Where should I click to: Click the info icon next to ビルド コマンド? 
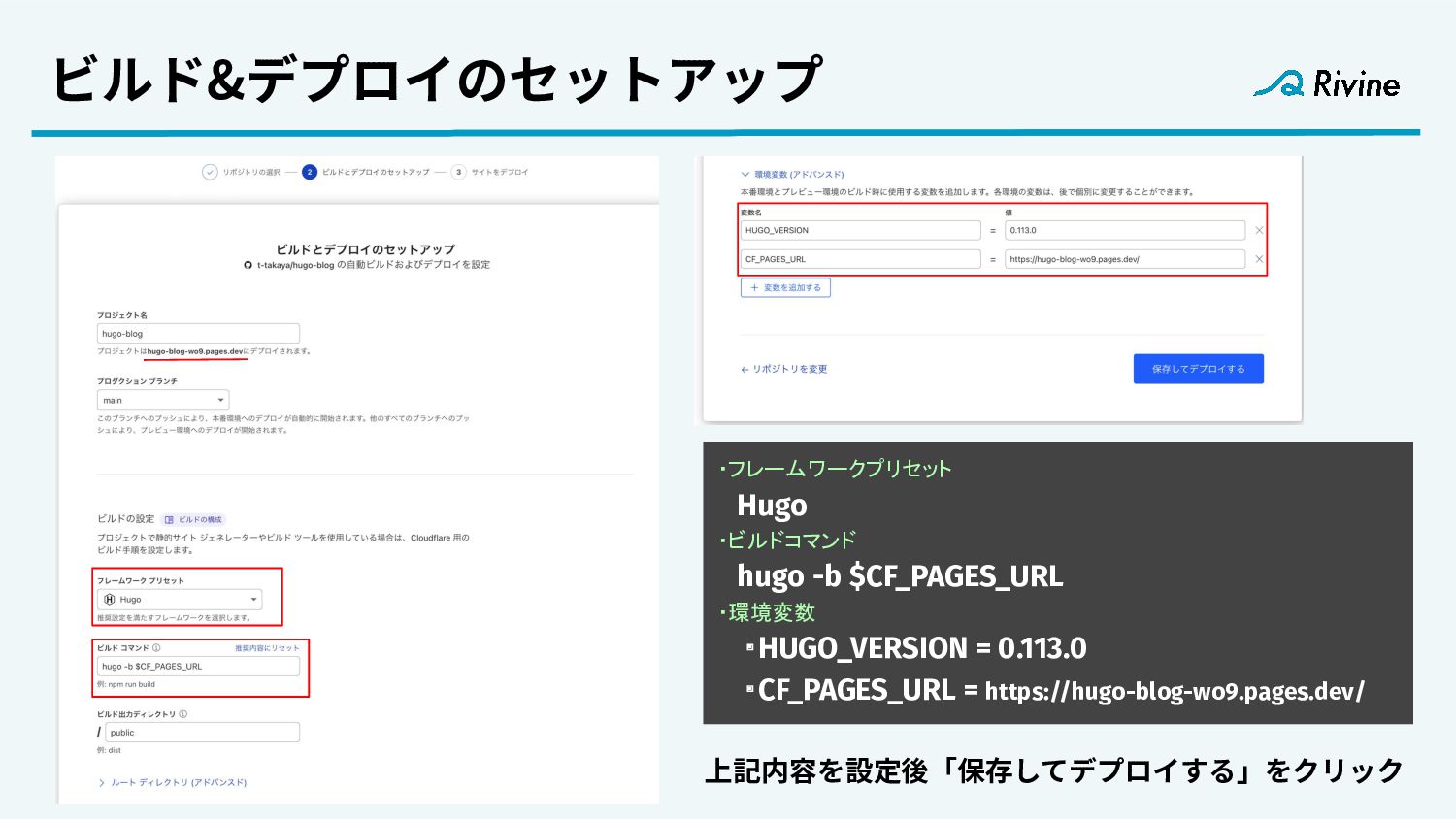(156, 647)
